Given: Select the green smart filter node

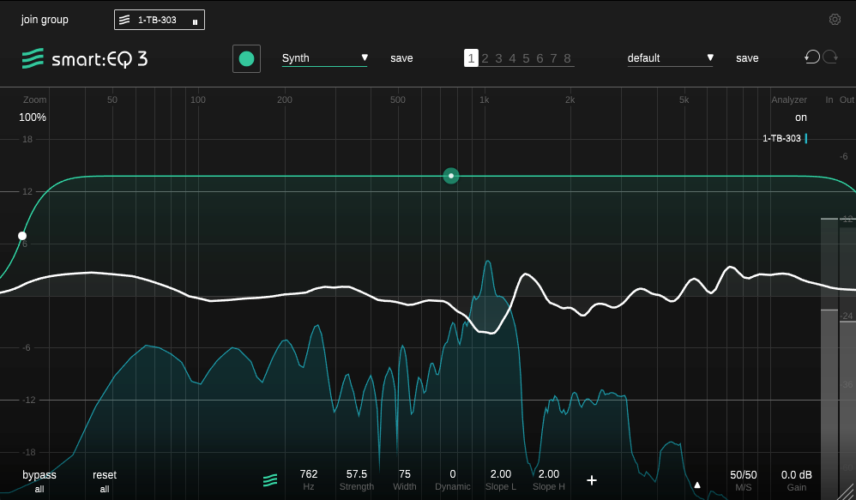Looking at the screenshot, I should (x=451, y=176).
